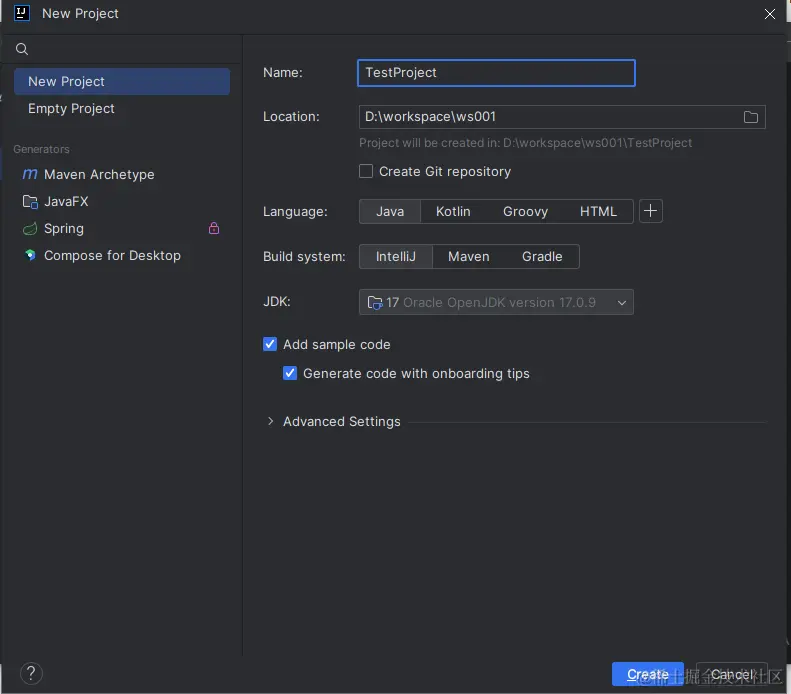The image size is (791, 694).
Task: Click the lock icon beside Spring
Action: tap(214, 228)
